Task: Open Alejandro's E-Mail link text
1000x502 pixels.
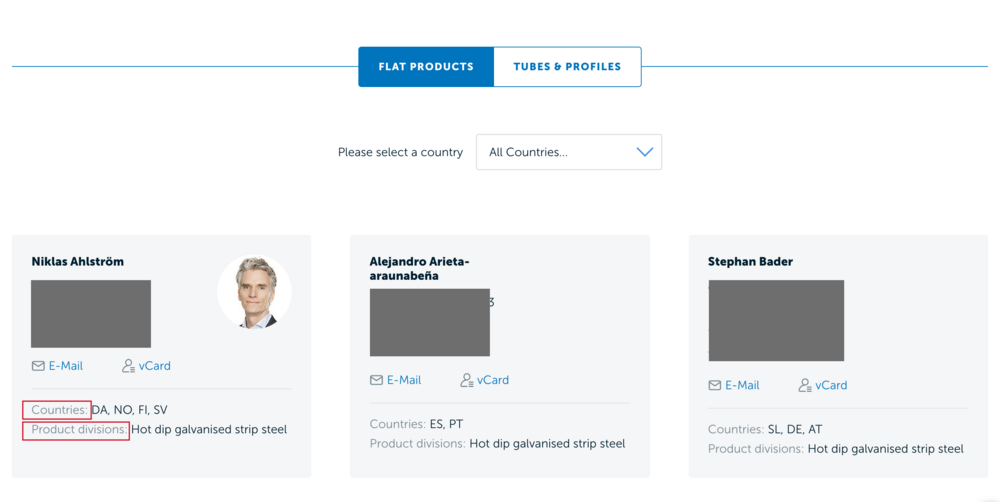Action: tap(404, 380)
